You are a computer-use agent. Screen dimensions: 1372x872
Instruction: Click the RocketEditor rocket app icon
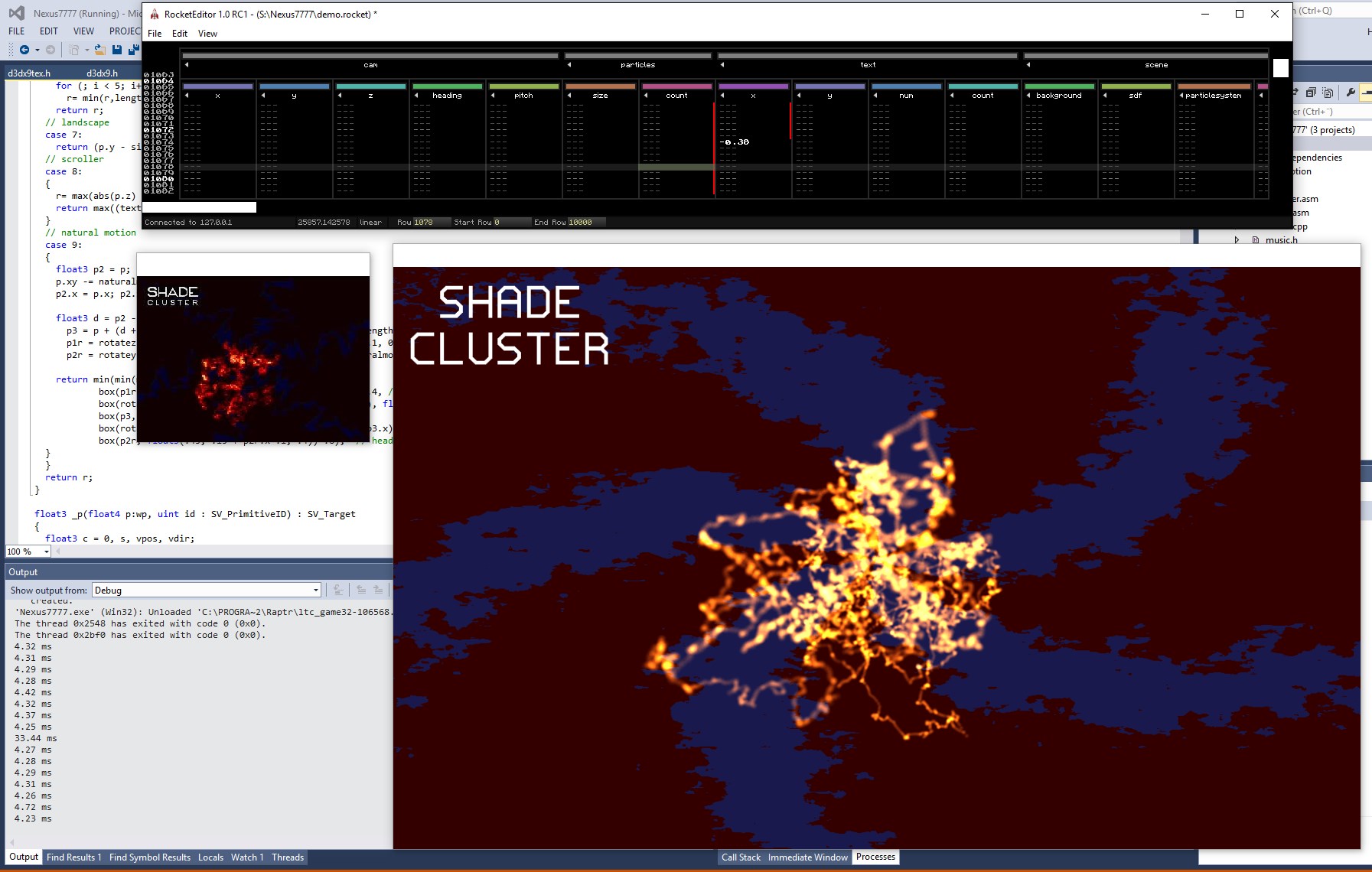pyautogui.click(x=155, y=14)
